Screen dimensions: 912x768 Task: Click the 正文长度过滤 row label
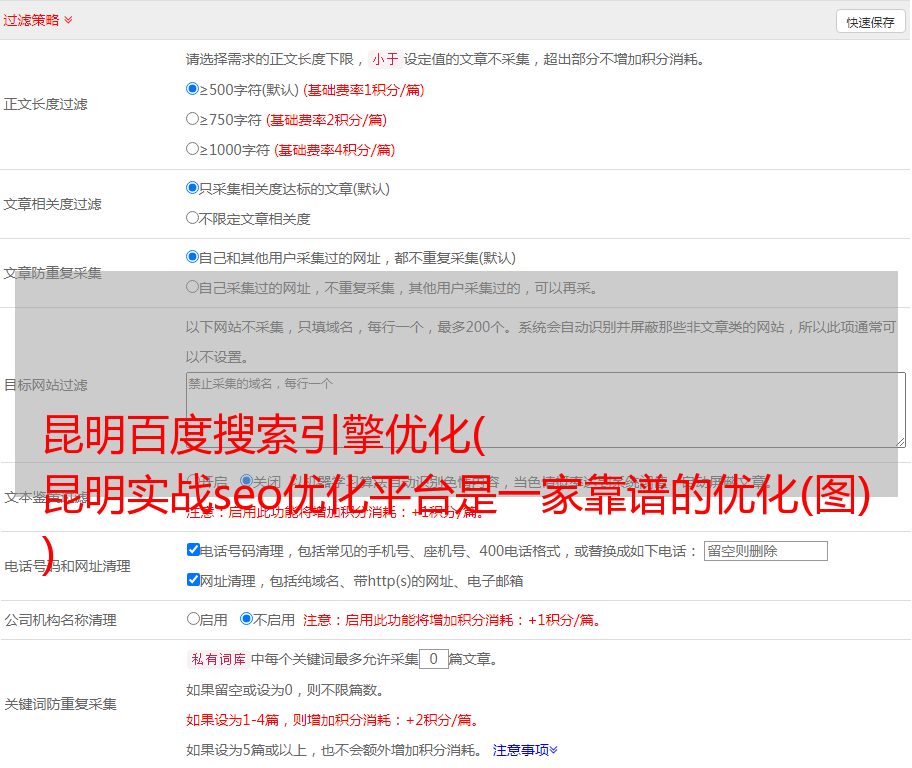coord(46,104)
